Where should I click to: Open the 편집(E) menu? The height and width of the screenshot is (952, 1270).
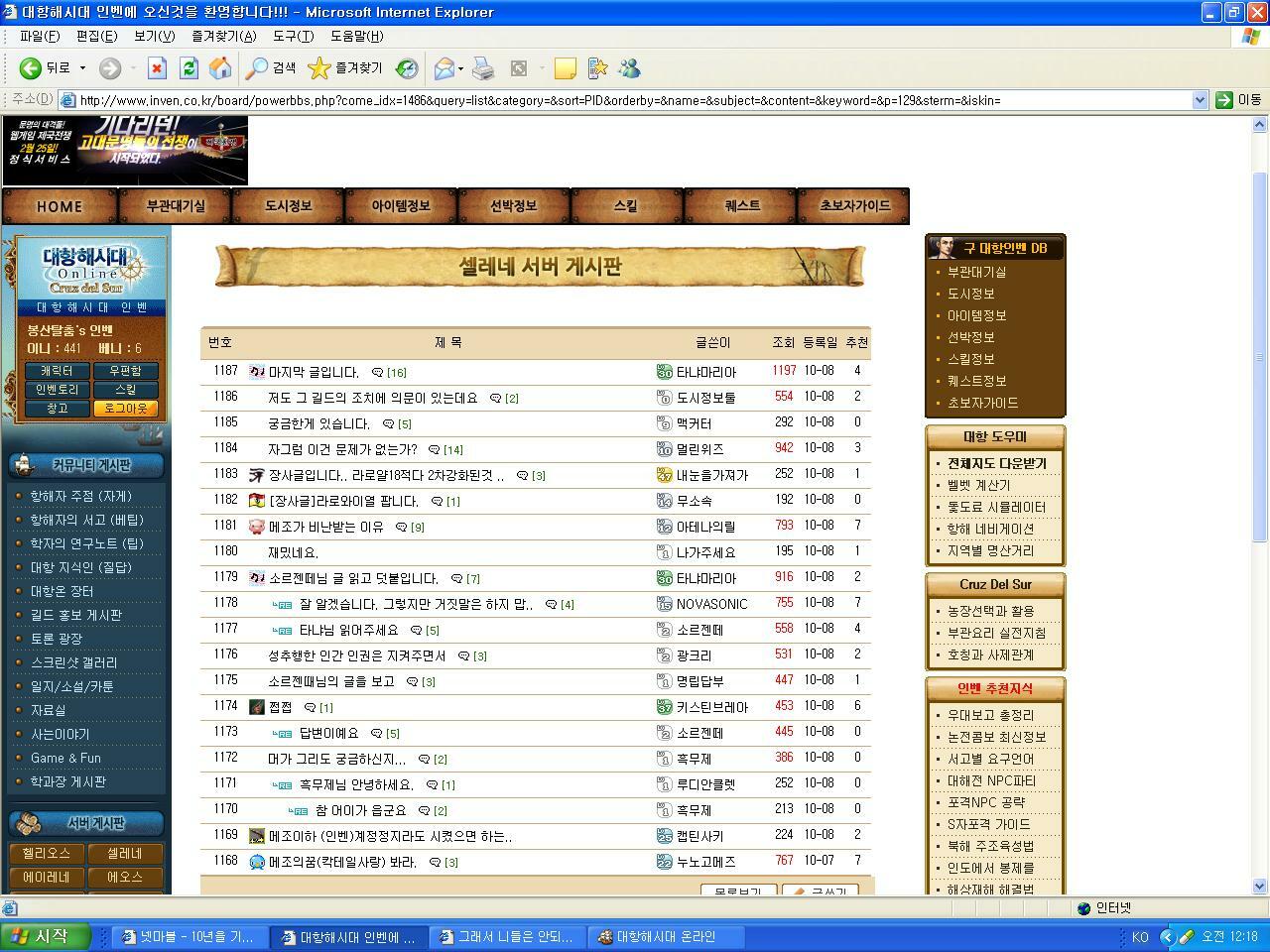[x=96, y=36]
